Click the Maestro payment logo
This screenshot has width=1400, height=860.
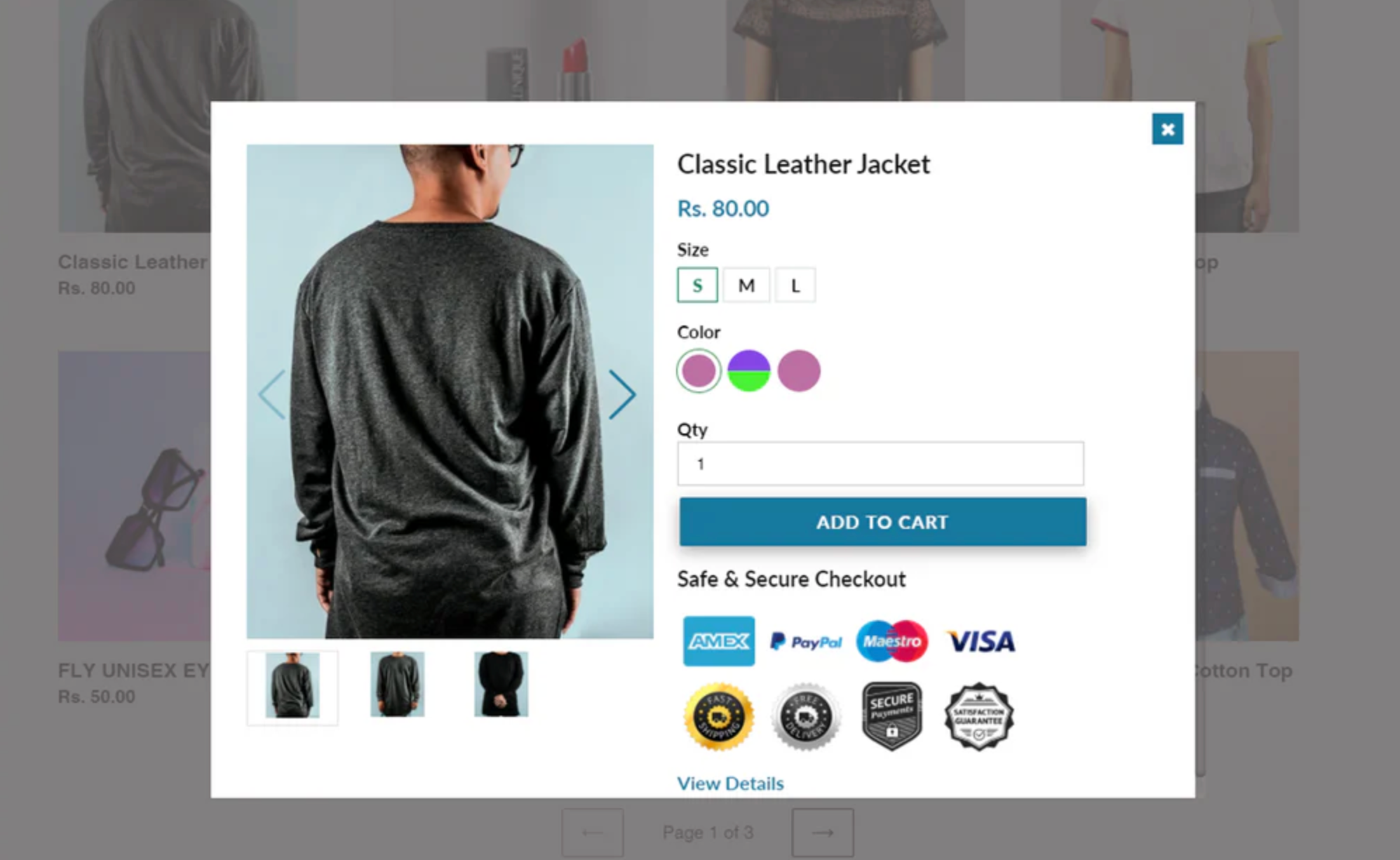click(892, 641)
